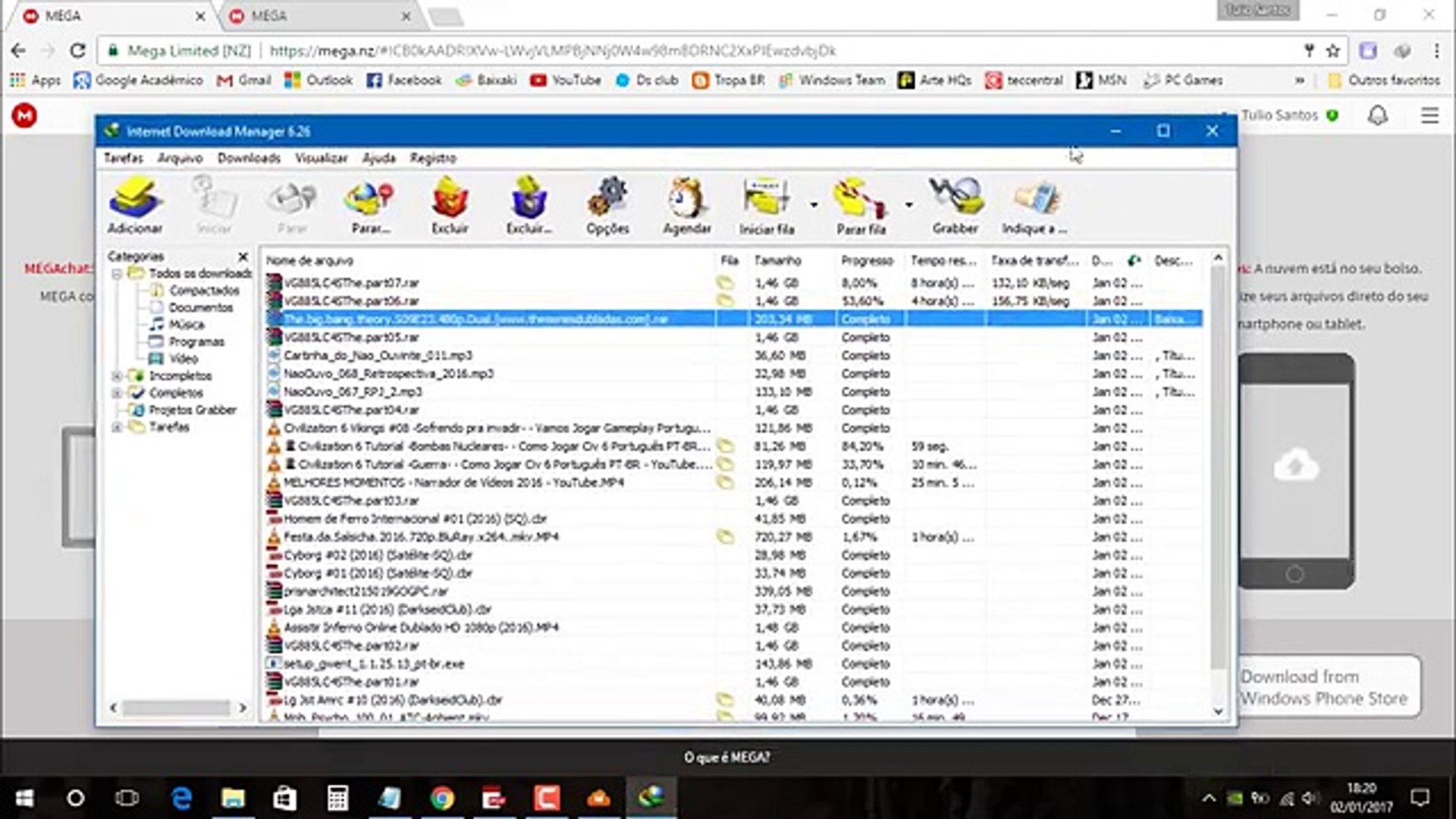Click the Adicionar toolbar icon
The width and height of the screenshot is (1456, 819).
[135, 206]
